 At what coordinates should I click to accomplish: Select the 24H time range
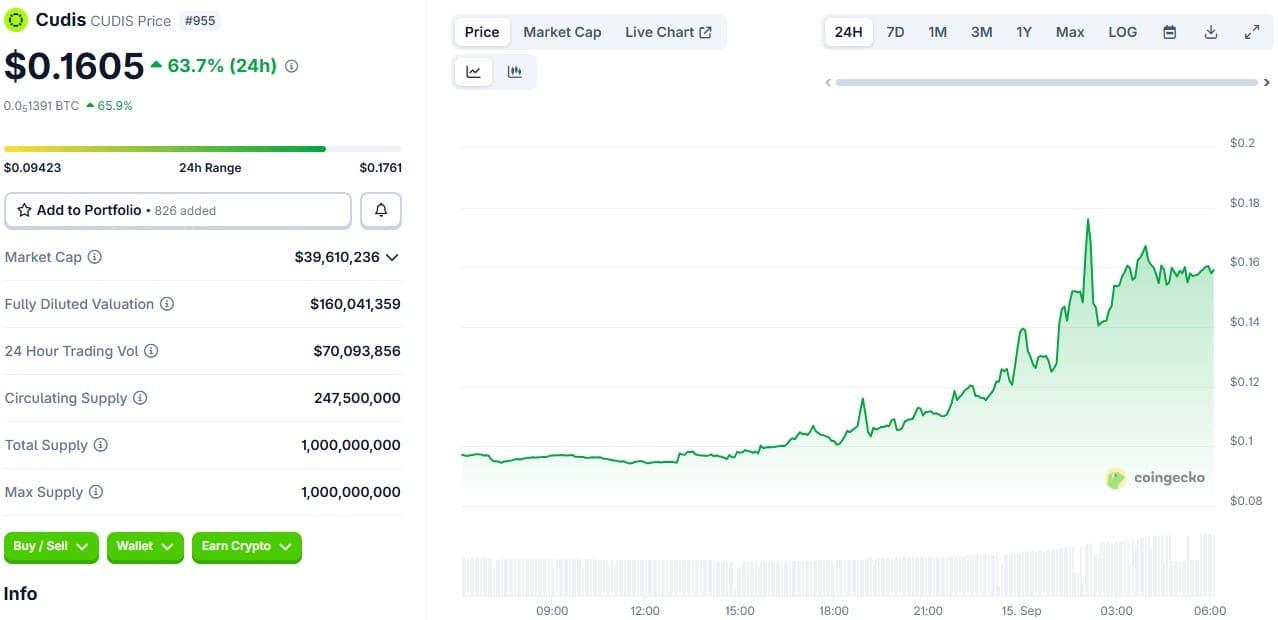(848, 32)
